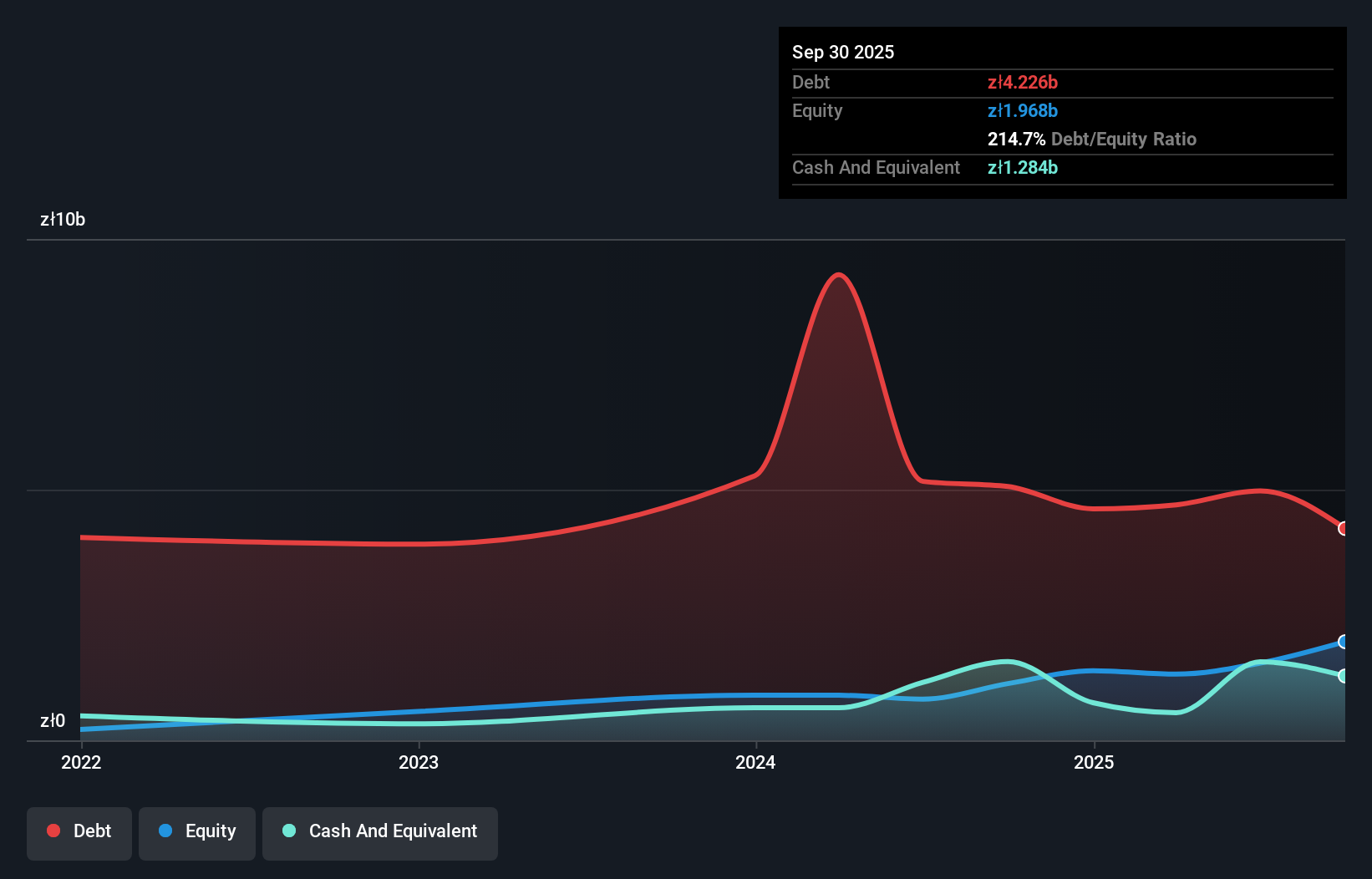Click the teal Cash value in the tooltip
This screenshot has height=879, width=1372.
(1023, 167)
